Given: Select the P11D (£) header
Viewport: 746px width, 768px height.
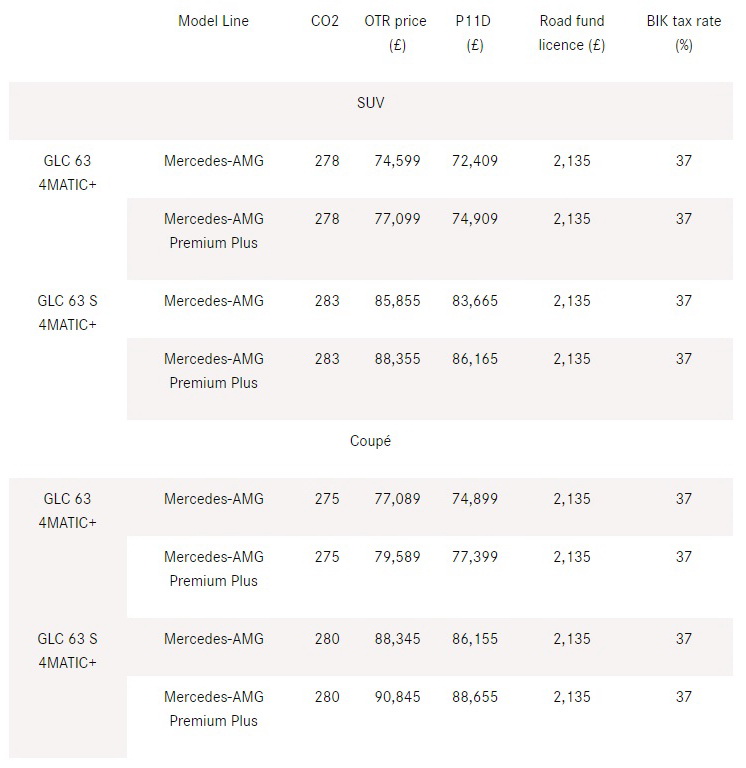Looking at the screenshot, I should pos(475,33).
